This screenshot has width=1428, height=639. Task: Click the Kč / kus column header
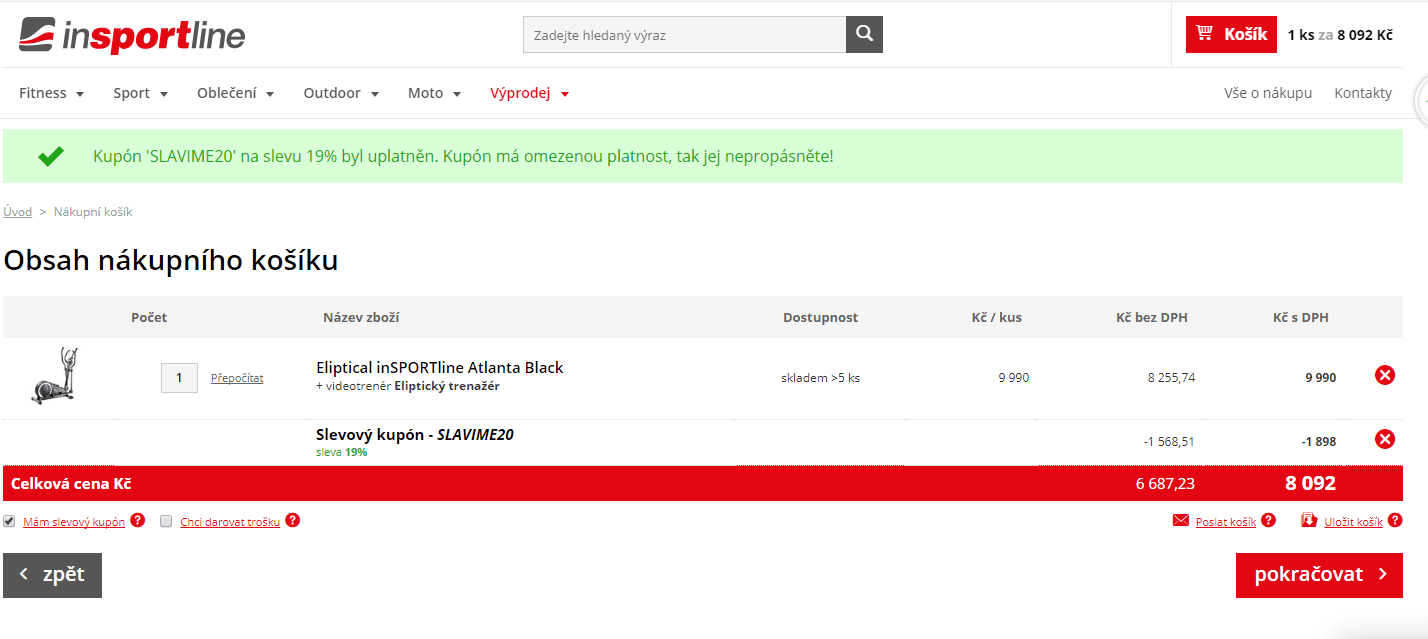pyautogui.click(x=997, y=318)
